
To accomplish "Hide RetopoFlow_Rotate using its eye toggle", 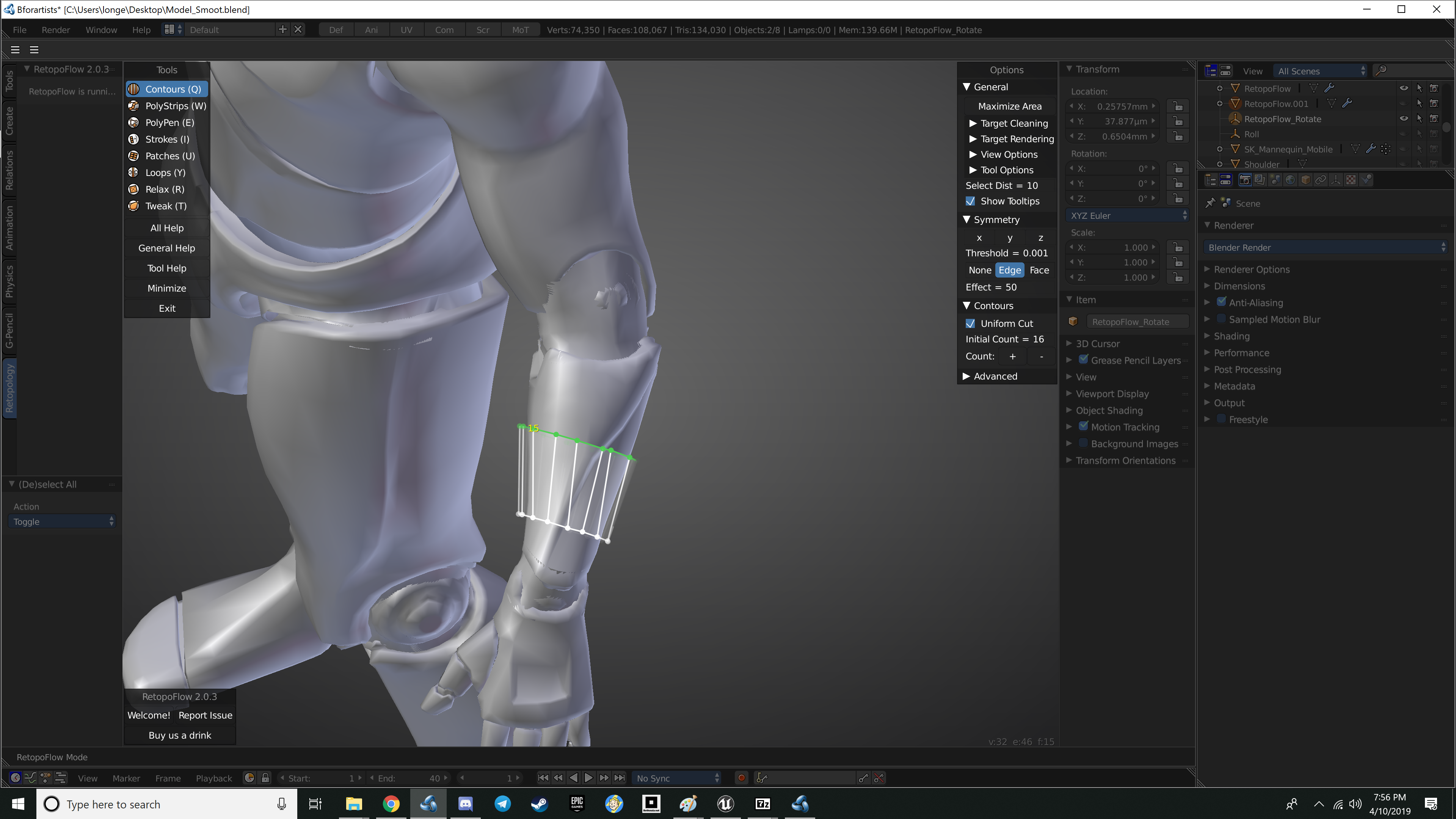I will (x=1404, y=119).
